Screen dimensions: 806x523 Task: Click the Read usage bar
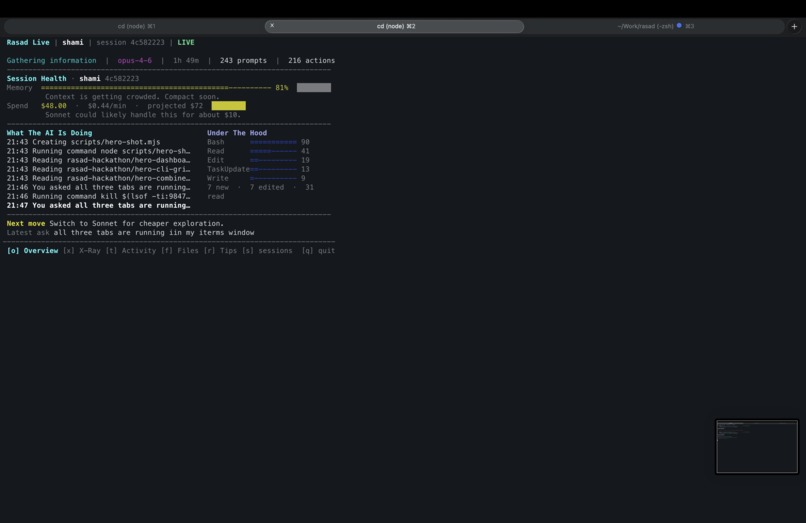[273, 151]
